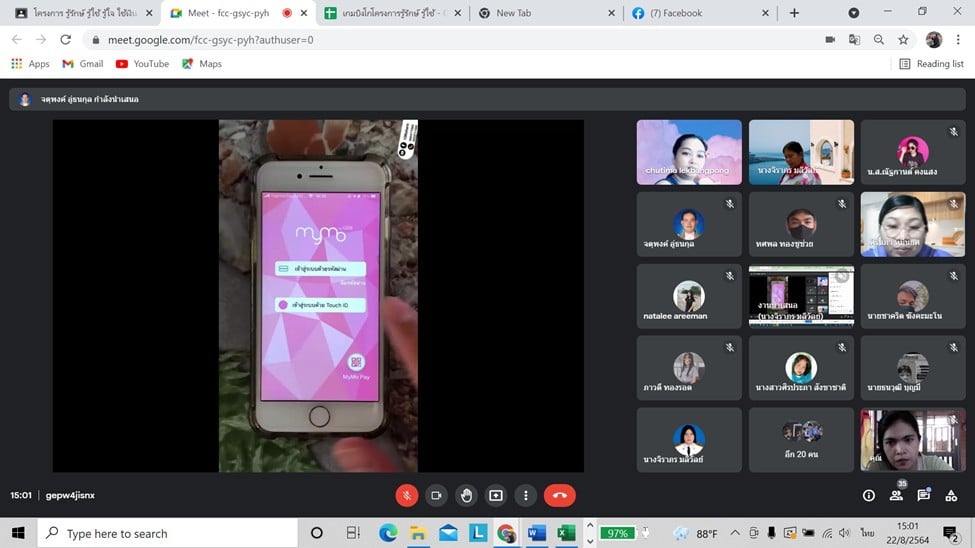The width and height of the screenshot is (975, 548).
Task: Open Task View in taskbar
Action: (x=353, y=533)
